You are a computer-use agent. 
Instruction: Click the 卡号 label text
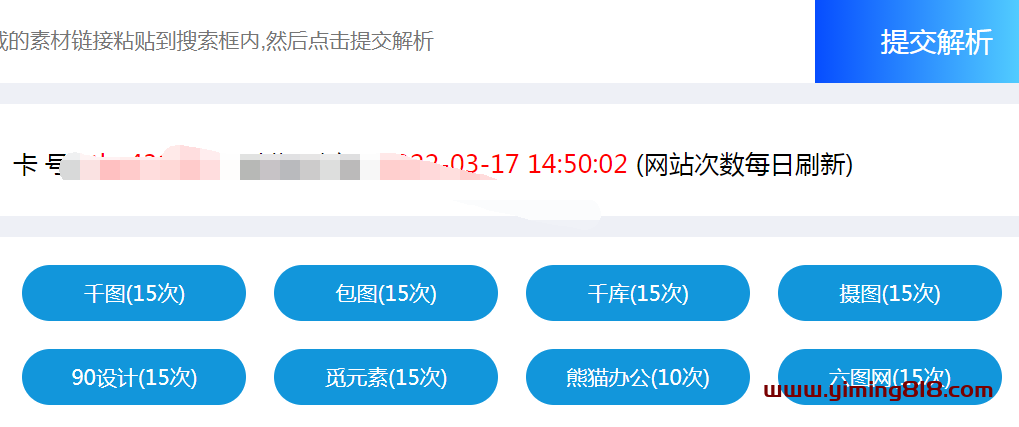coord(38,165)
